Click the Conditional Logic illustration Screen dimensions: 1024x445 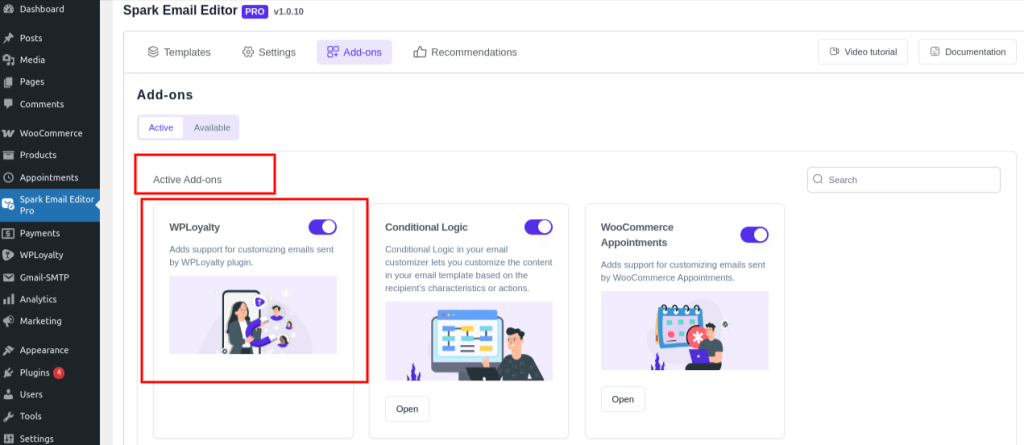click(469, 341)
